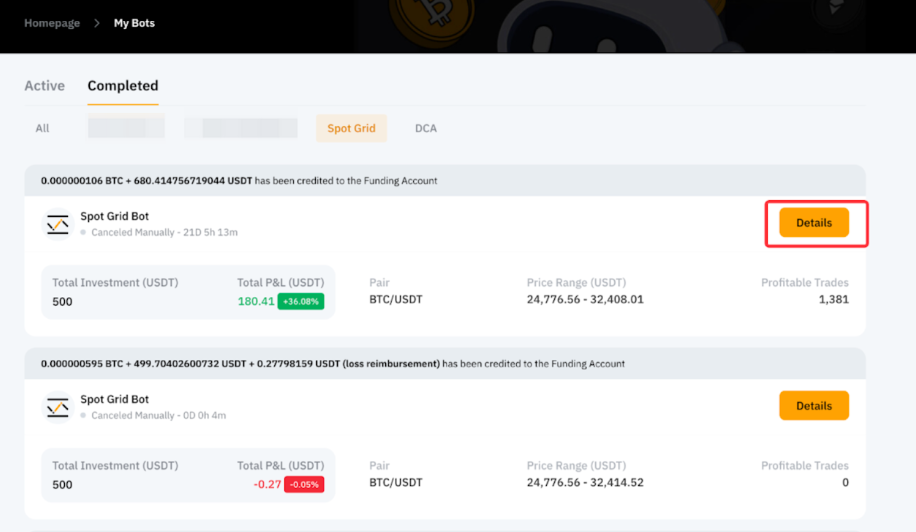Screen dimensions: 916x532
Task: Open Details for the -0.27 loss bot
Action: [x=813, y=406]
